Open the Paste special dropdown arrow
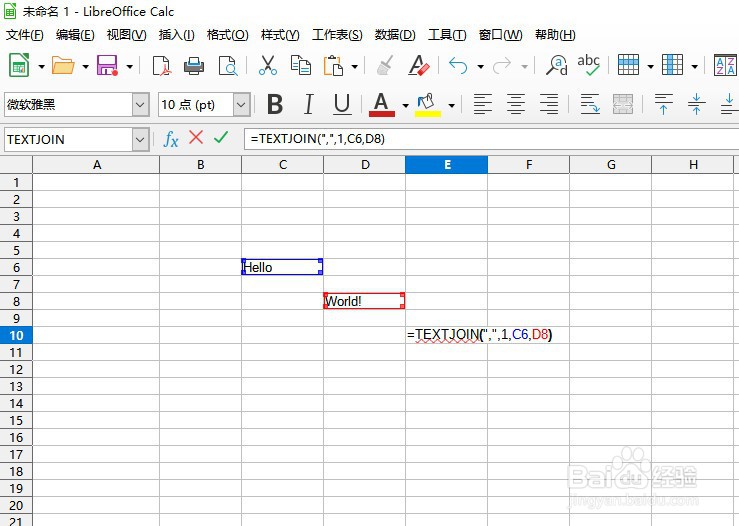739x526 pixels. coord(354,66)
